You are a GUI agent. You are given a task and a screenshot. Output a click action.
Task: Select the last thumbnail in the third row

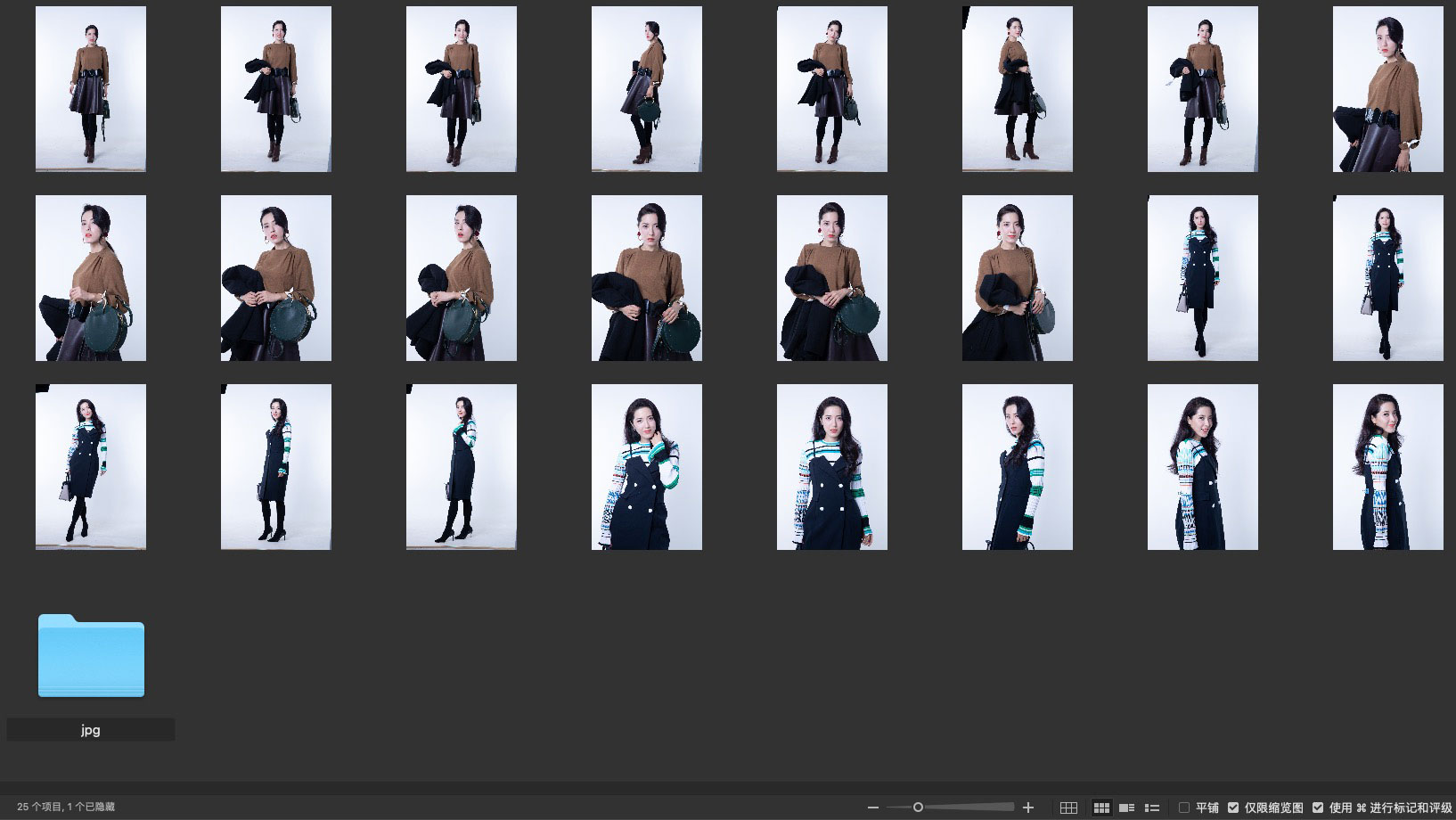tap(1387, 467)
